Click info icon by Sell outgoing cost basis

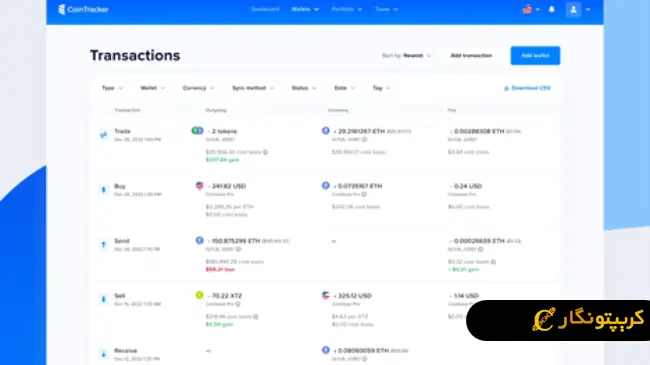coord(256,316)
